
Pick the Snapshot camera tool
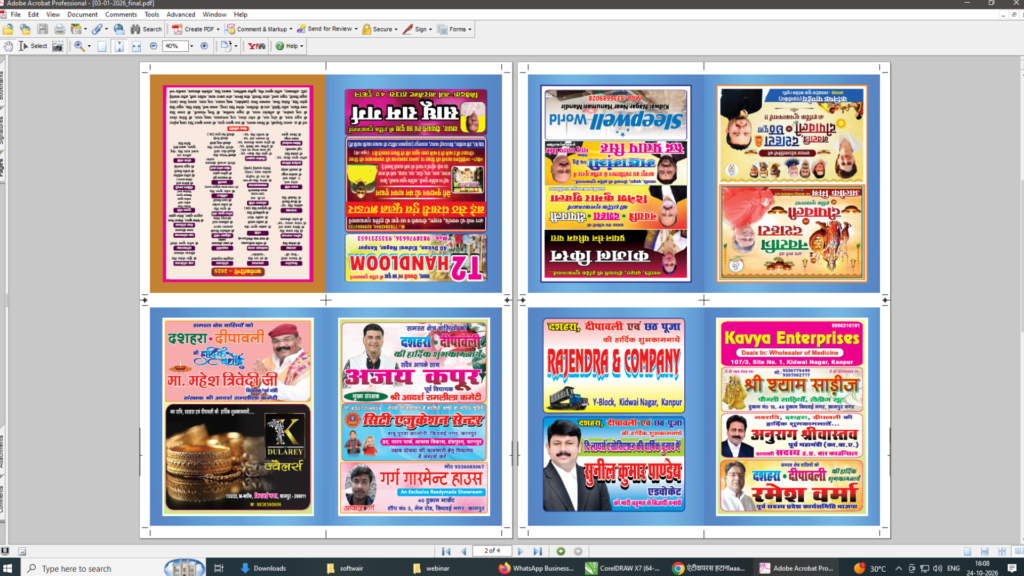click(x=58, y=46)
